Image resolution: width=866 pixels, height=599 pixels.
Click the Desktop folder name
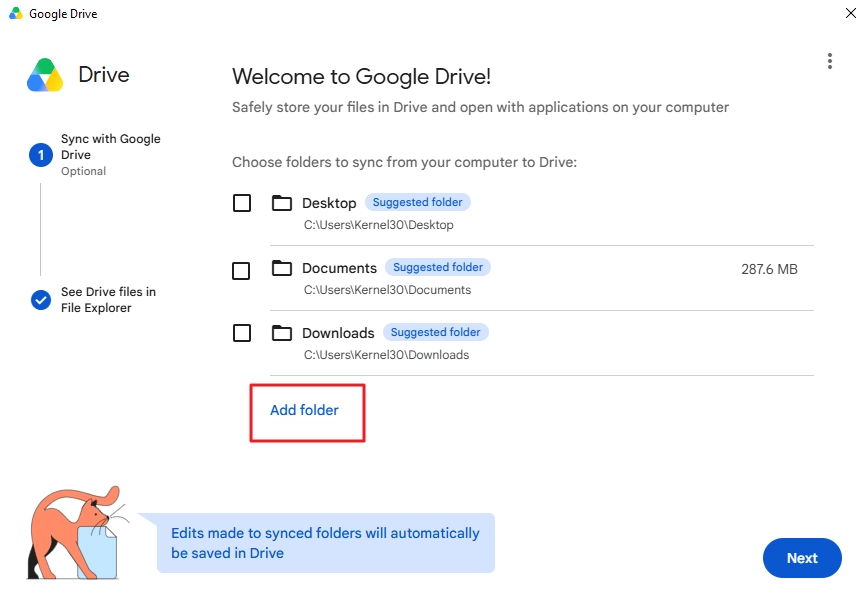click(329, 203)
